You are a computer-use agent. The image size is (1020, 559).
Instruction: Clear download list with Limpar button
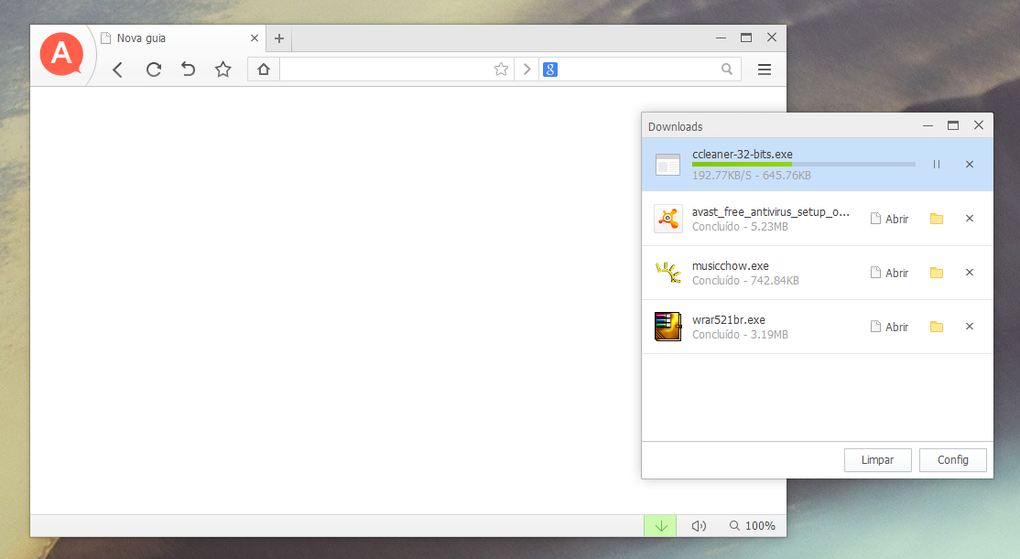[878, 460]
